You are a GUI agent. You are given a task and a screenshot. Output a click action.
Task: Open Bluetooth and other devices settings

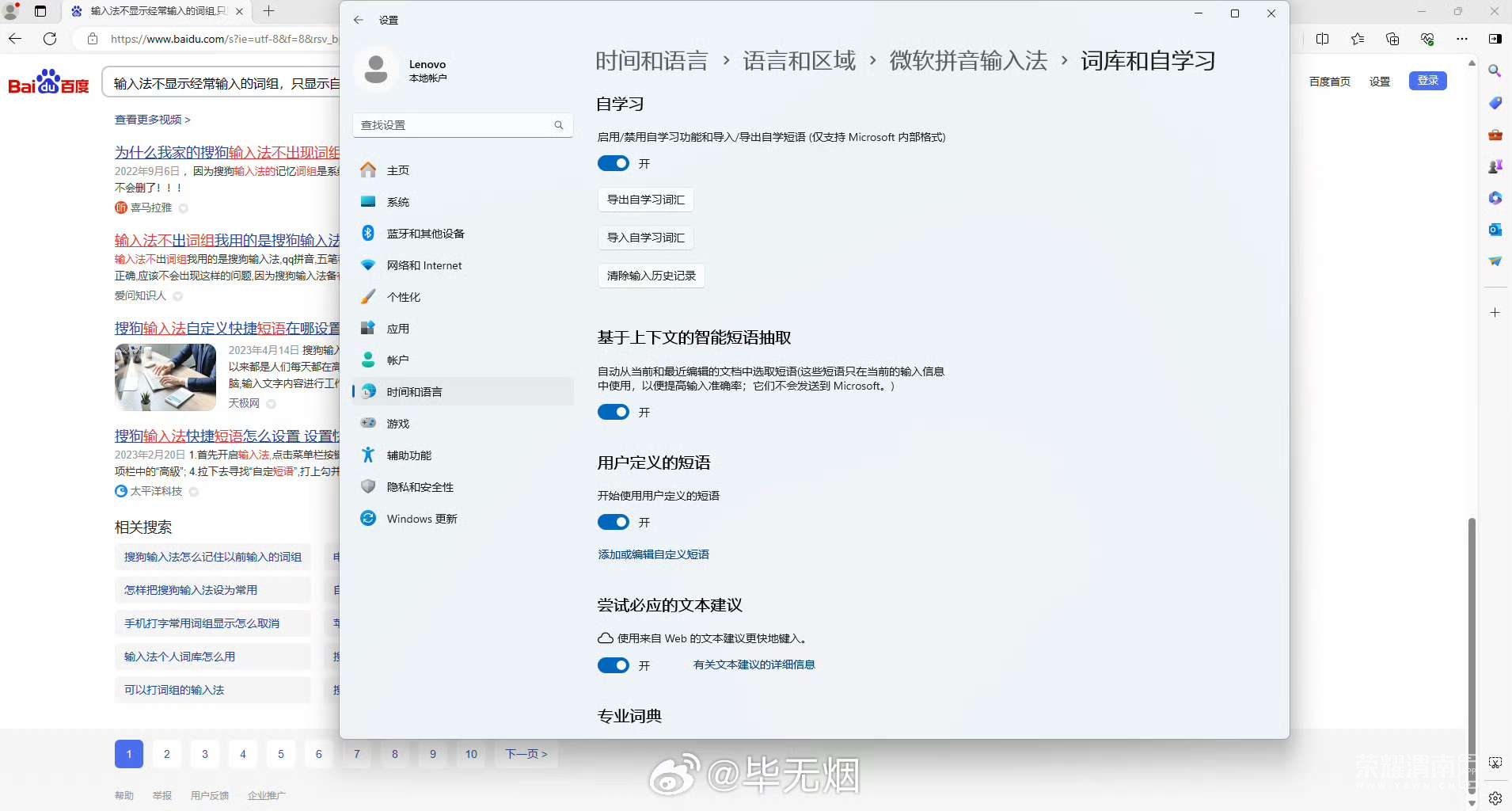pos(425,234)
